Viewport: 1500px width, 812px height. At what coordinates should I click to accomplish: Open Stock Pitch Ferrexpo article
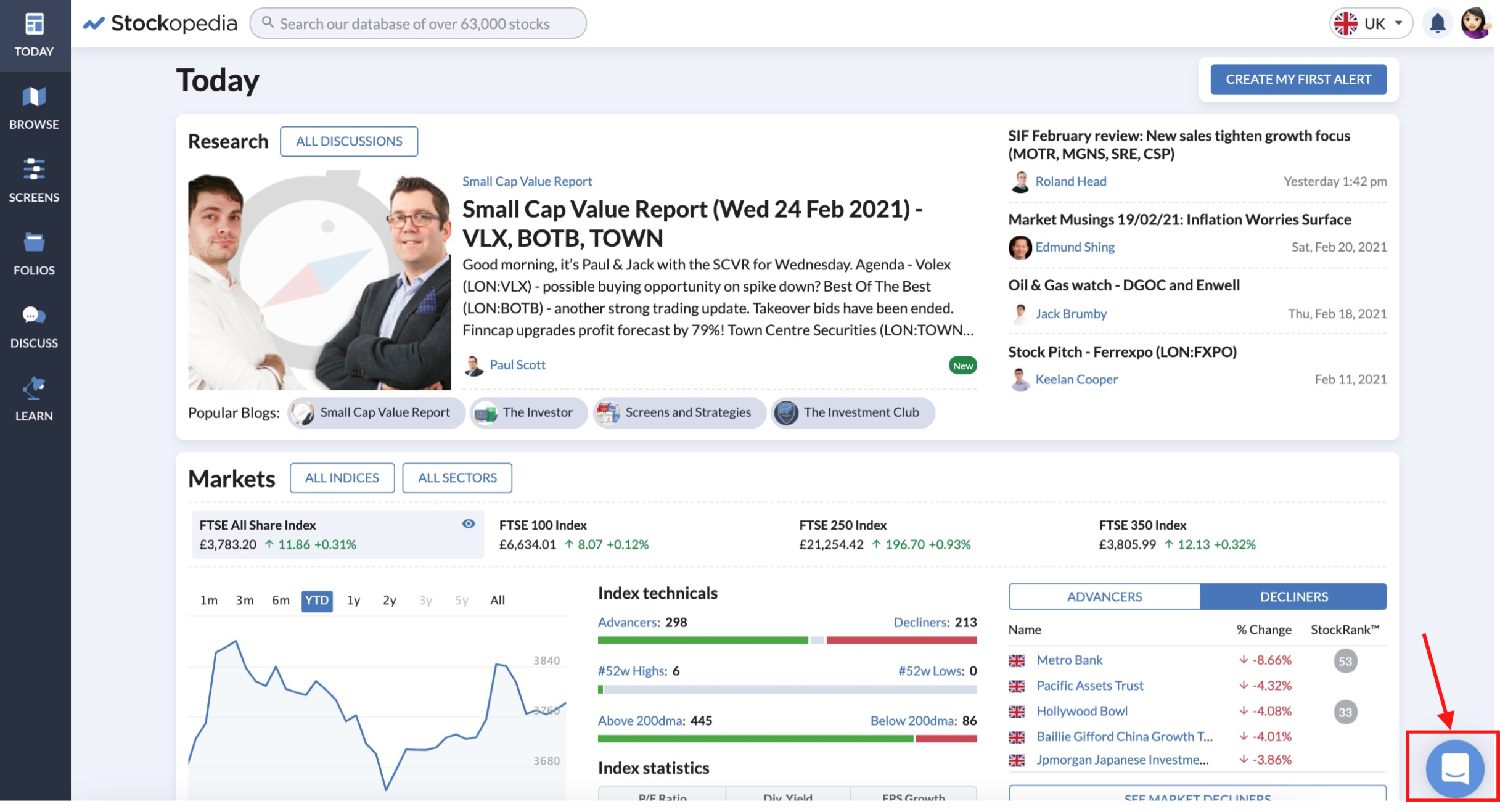point(1122,352)
